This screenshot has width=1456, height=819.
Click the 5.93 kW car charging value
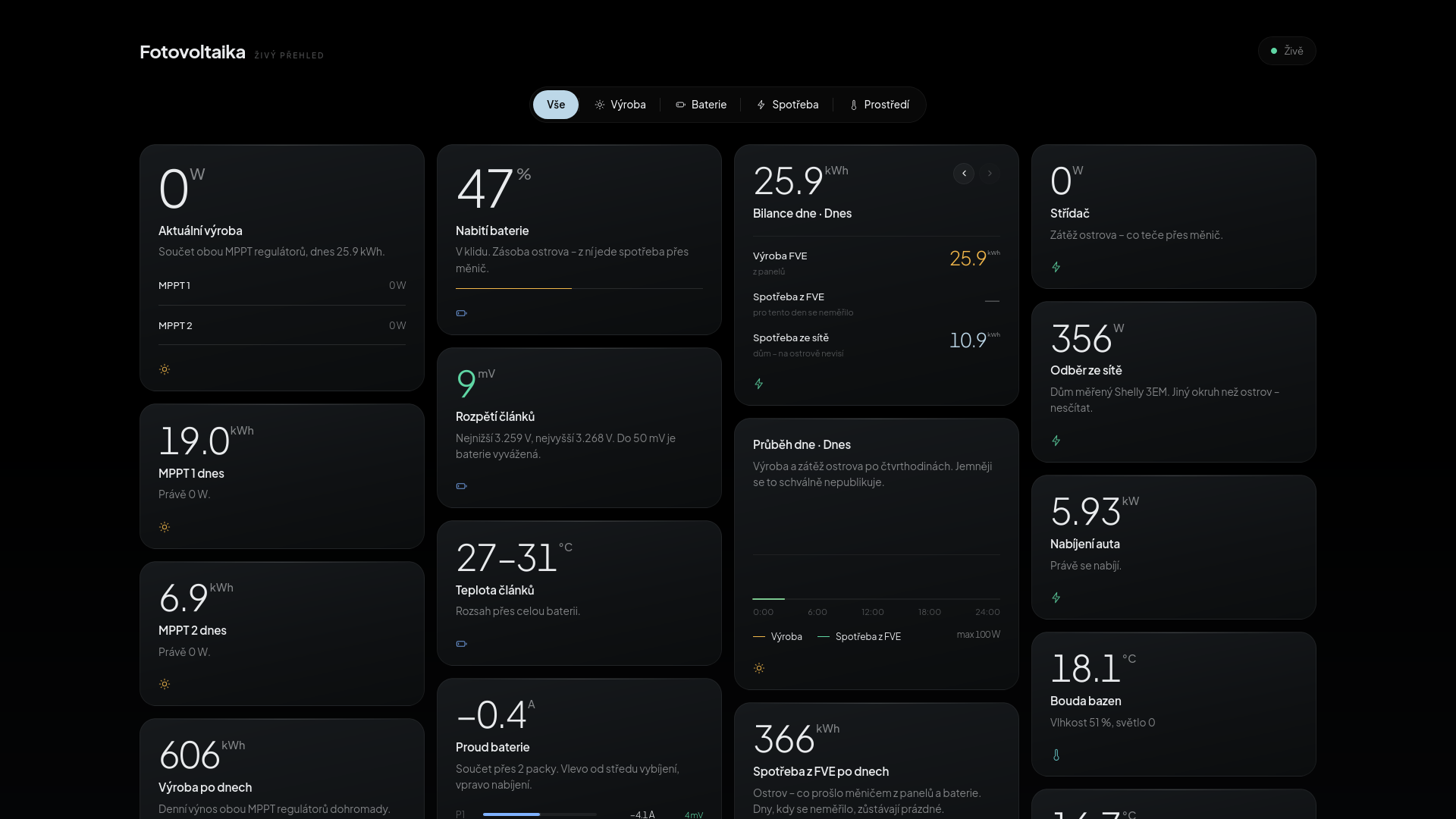tap(1094, 511)
